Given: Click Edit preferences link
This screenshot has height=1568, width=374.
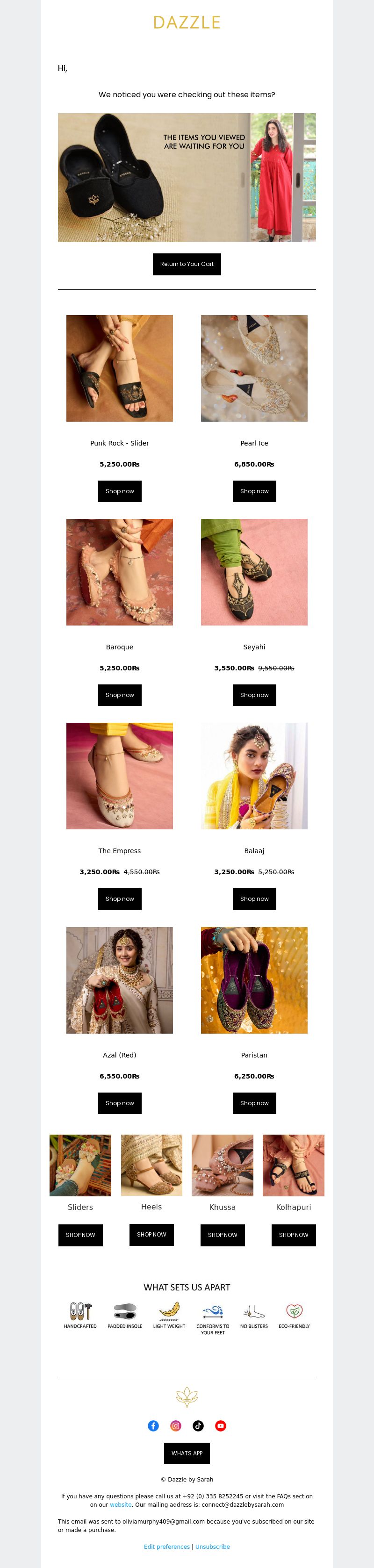Looking at the screenshot, I should click(167, 1546).
